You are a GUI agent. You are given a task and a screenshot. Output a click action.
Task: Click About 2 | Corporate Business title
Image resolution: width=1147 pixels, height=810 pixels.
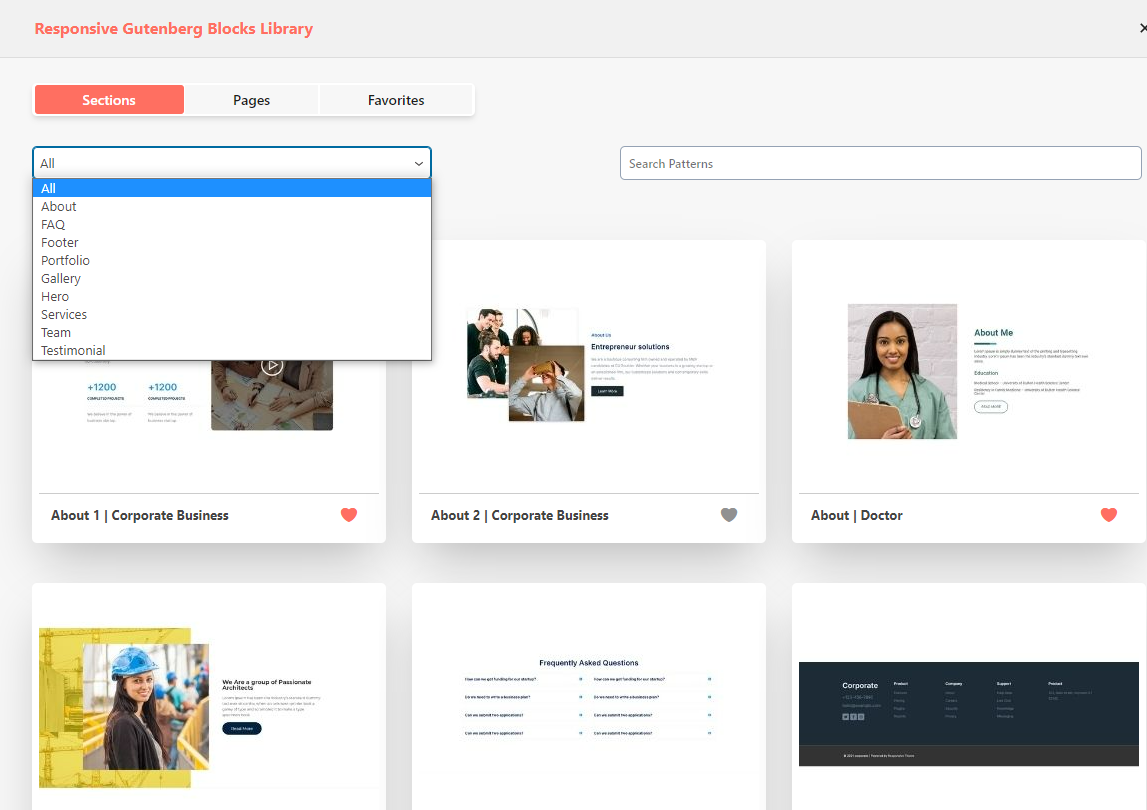519,515
